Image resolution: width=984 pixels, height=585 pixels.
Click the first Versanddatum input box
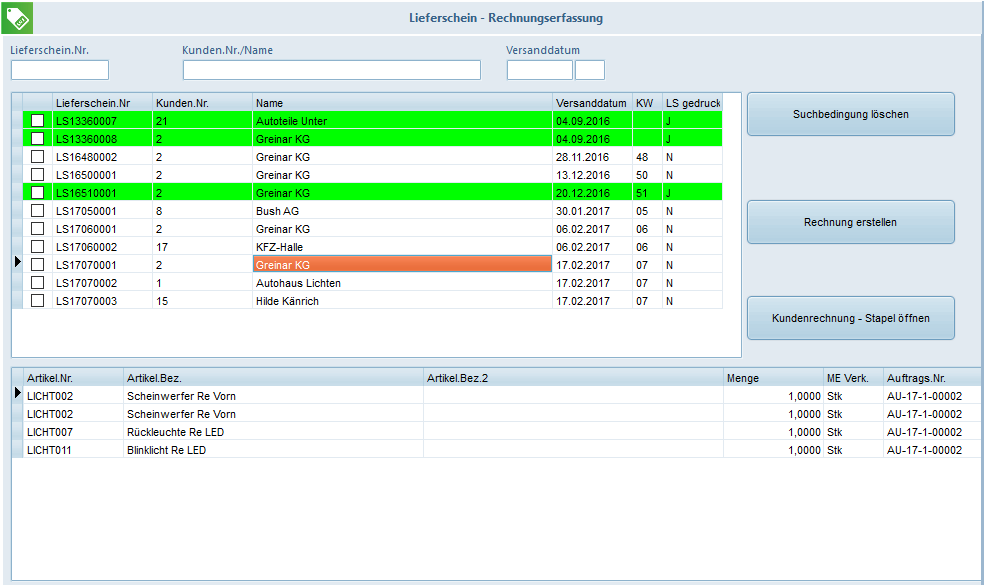(539, 70)
